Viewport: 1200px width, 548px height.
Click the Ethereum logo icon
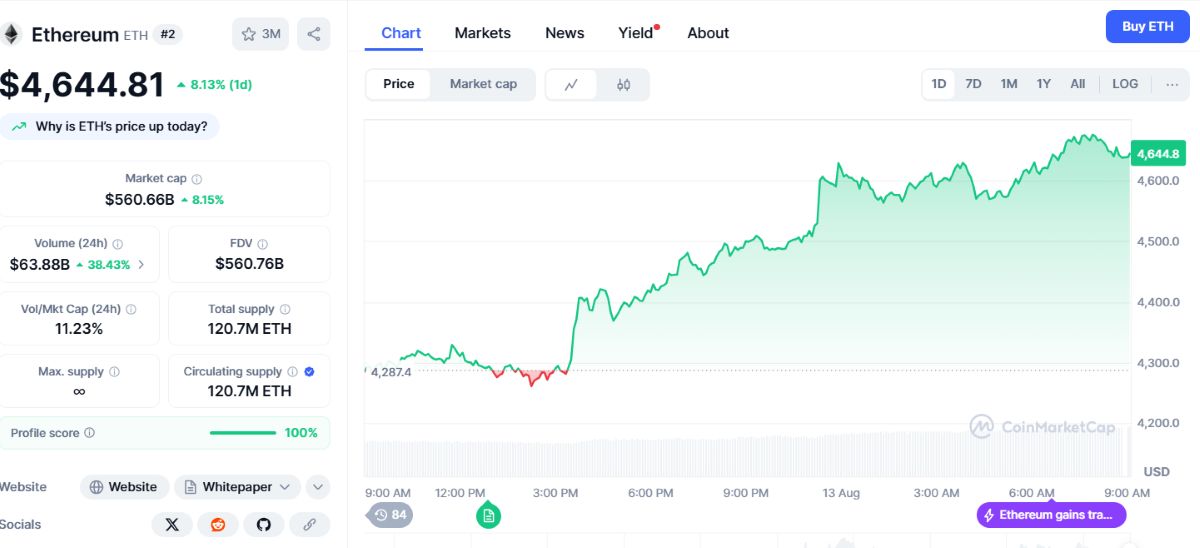(x=12, y=34)
